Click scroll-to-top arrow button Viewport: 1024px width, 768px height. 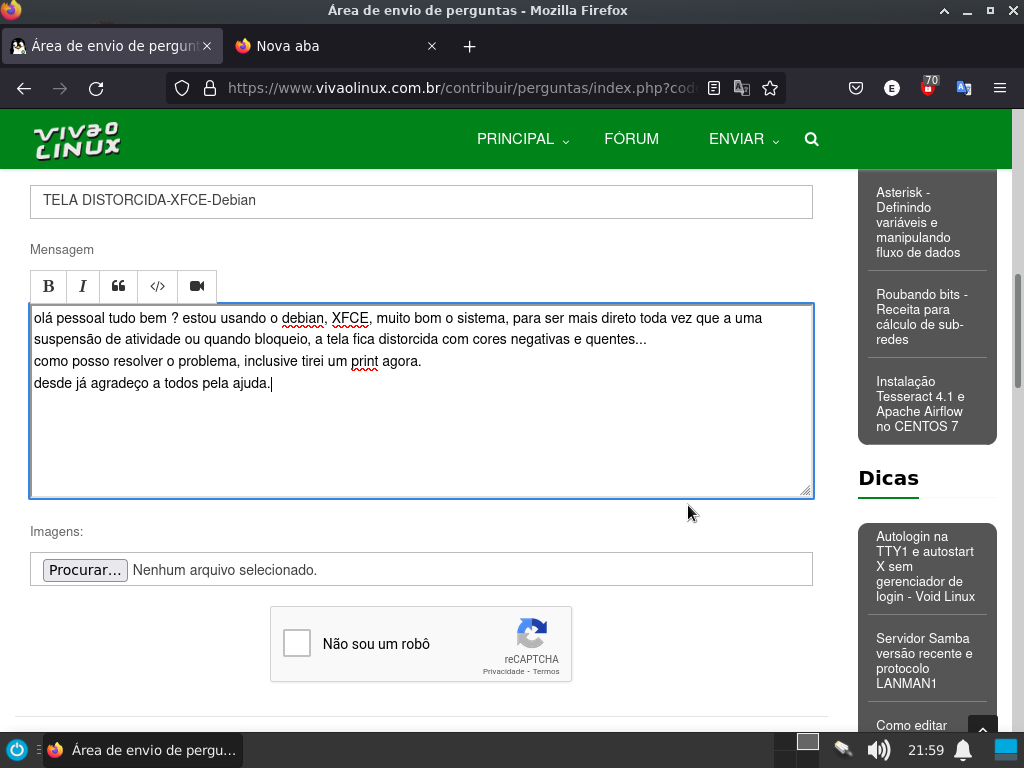tap(982, 726)
